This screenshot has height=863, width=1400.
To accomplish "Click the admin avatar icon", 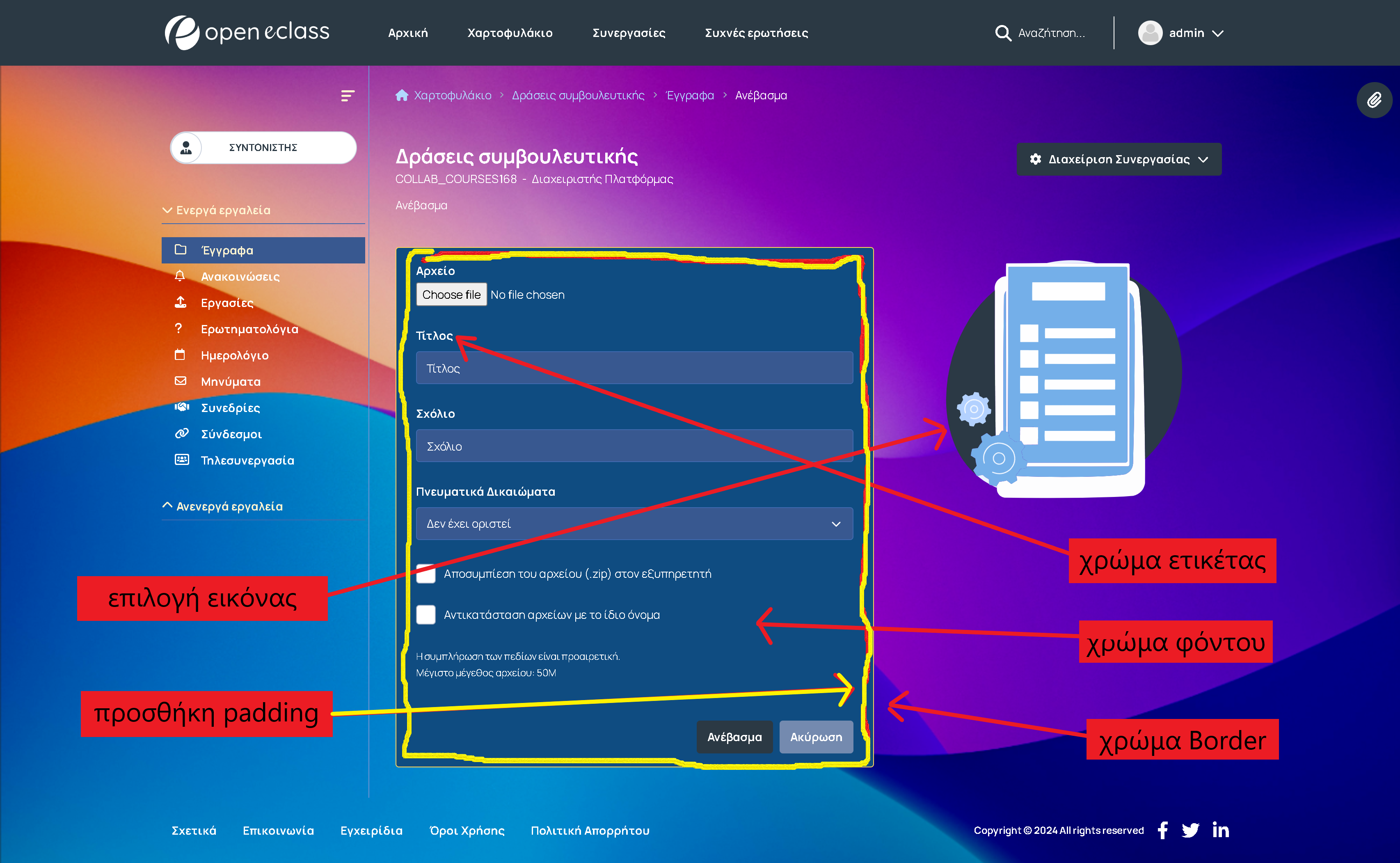I will pos(1150,33).
